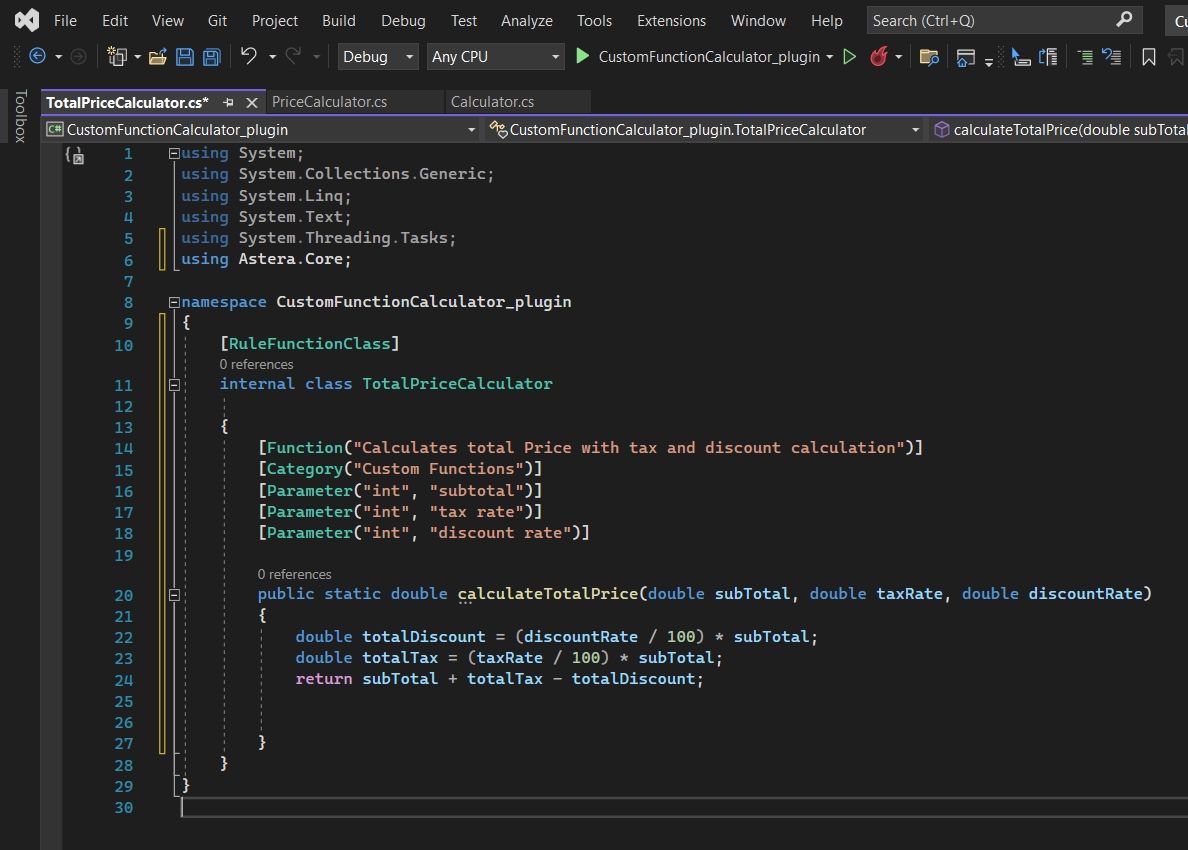
Task: Open the Any CPU platform dropdown
Action: point(496,57)
